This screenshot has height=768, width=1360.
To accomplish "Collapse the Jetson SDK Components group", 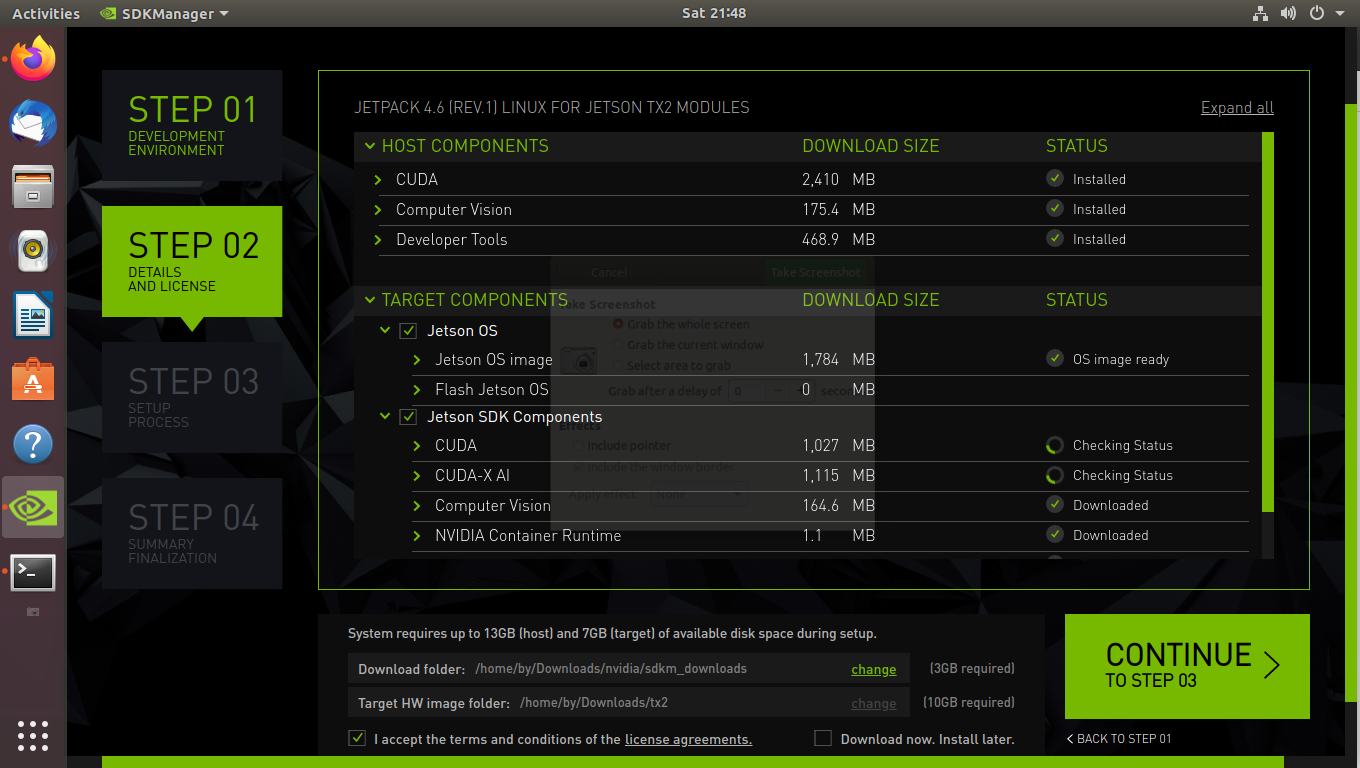I will pyautogui.click(x=385, y=416).
